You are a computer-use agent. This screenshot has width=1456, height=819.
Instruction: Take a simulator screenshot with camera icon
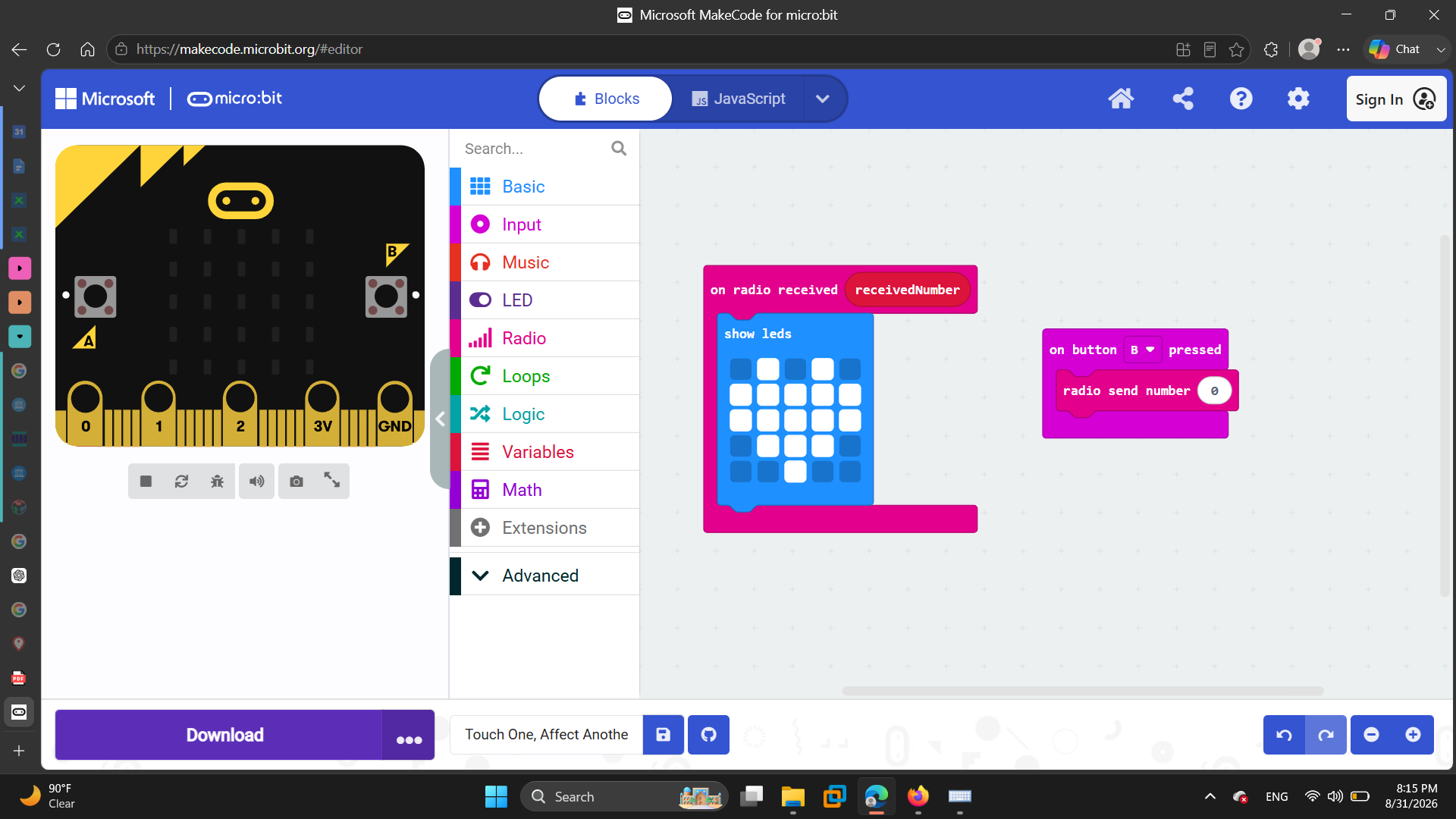(x=297, y=482)
